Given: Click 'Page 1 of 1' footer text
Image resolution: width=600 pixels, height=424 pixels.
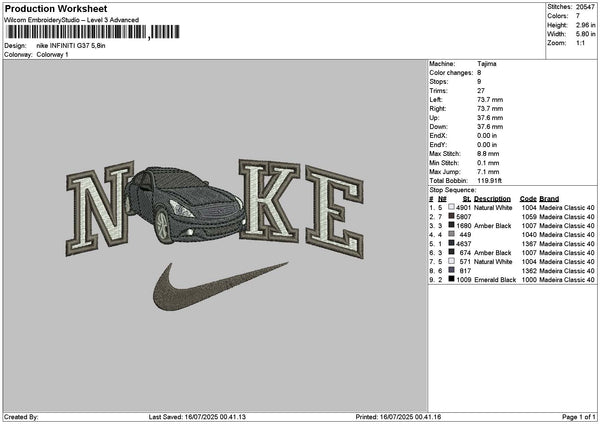Looking at the screenshot, I should coord(579,417).
